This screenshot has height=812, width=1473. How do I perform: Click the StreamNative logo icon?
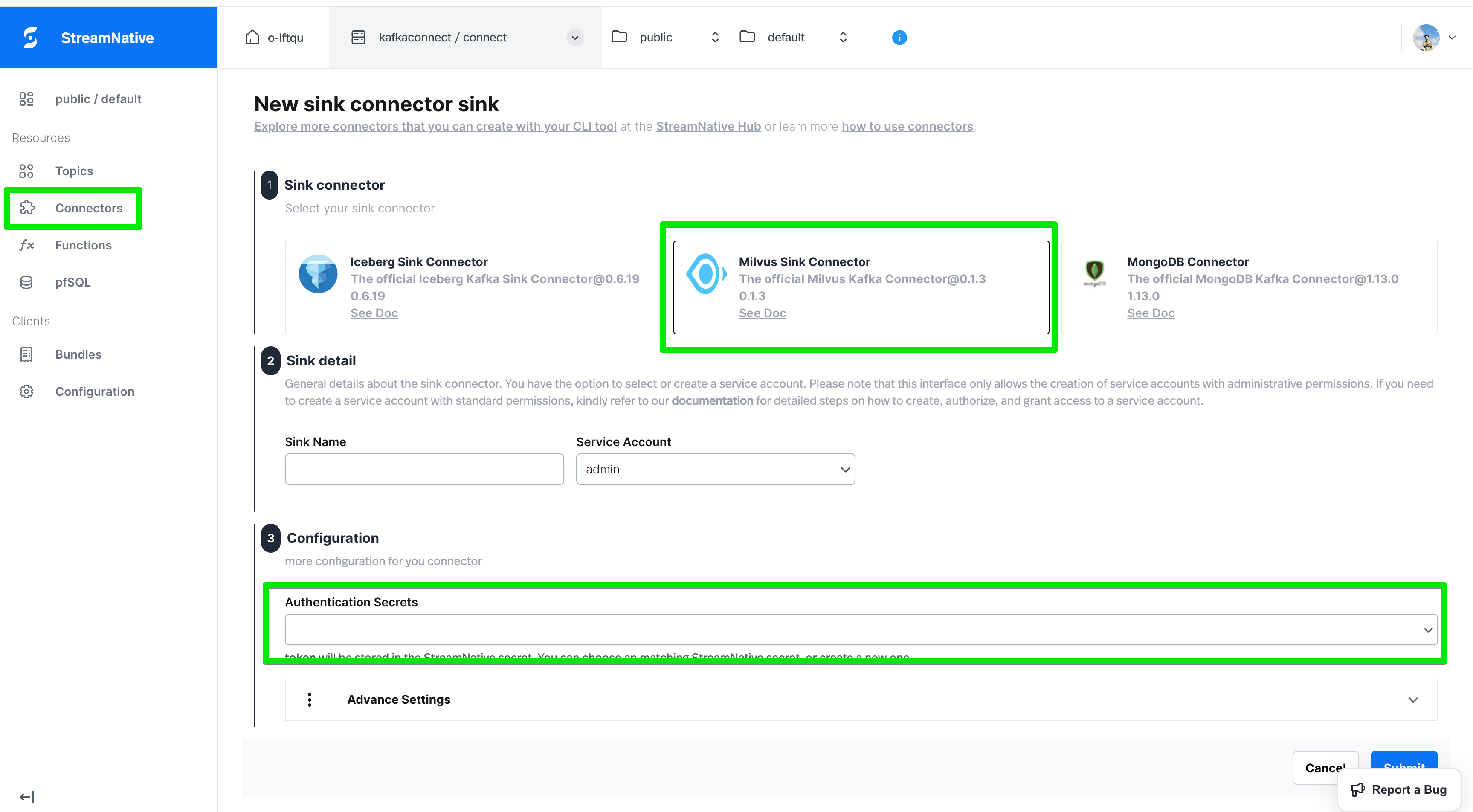tap(30, 38)
